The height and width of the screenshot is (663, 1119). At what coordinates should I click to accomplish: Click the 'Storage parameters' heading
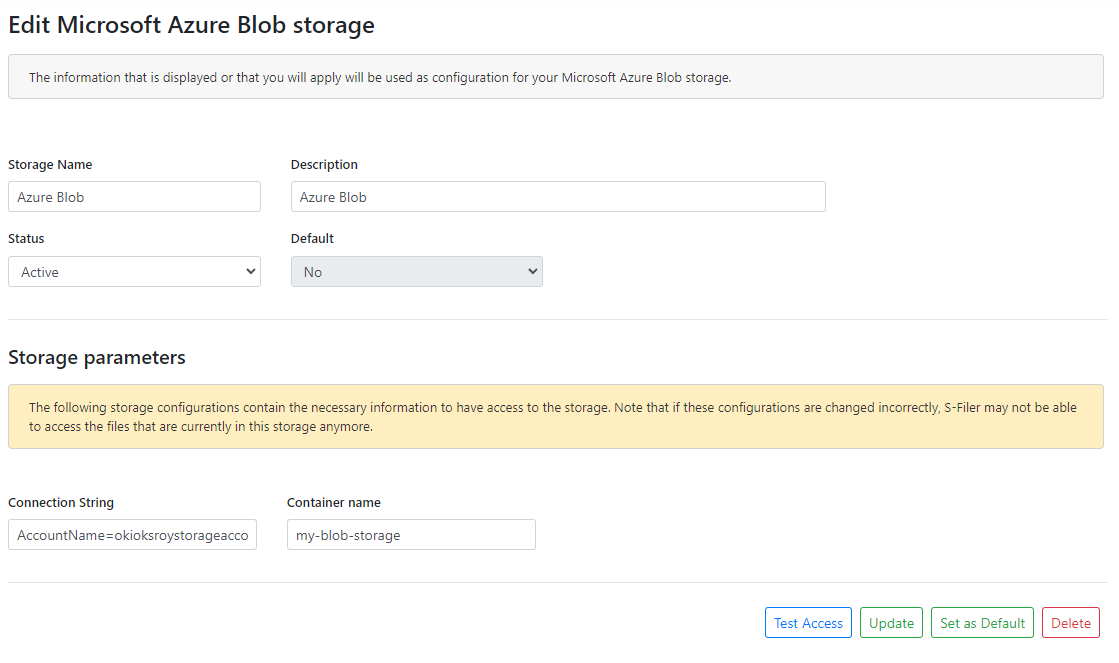tap(96, 358)
